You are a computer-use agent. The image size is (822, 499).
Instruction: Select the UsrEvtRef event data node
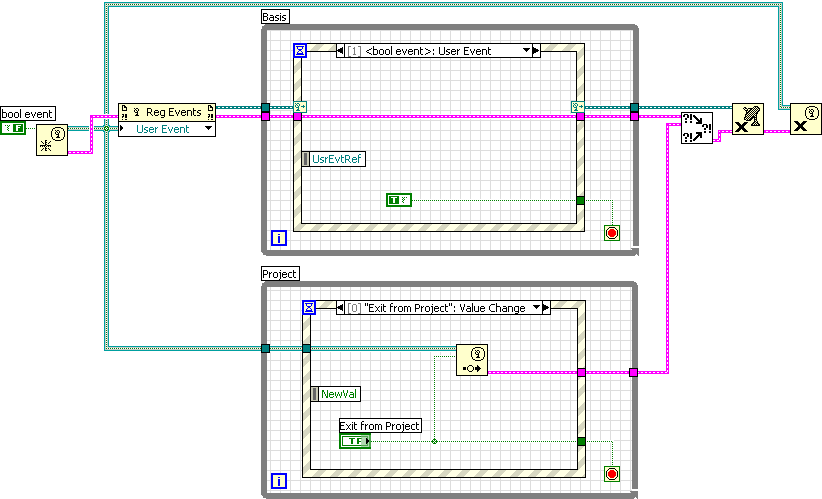point(334,159)
